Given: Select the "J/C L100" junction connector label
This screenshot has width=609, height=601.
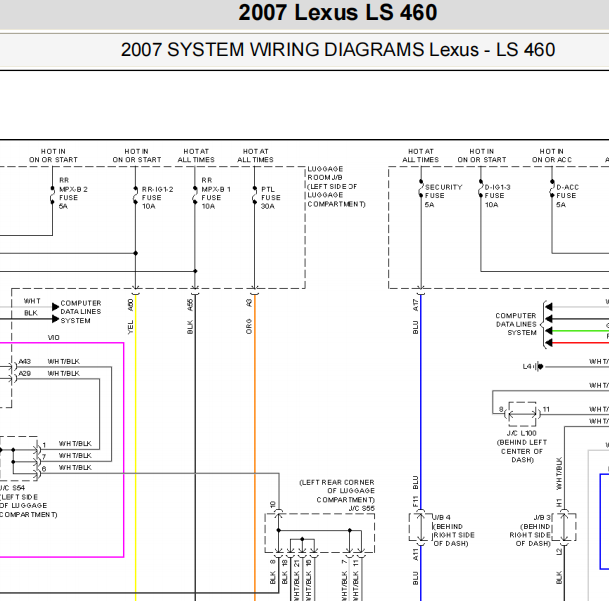Looking at the screenshot, I should pos(522,433).
